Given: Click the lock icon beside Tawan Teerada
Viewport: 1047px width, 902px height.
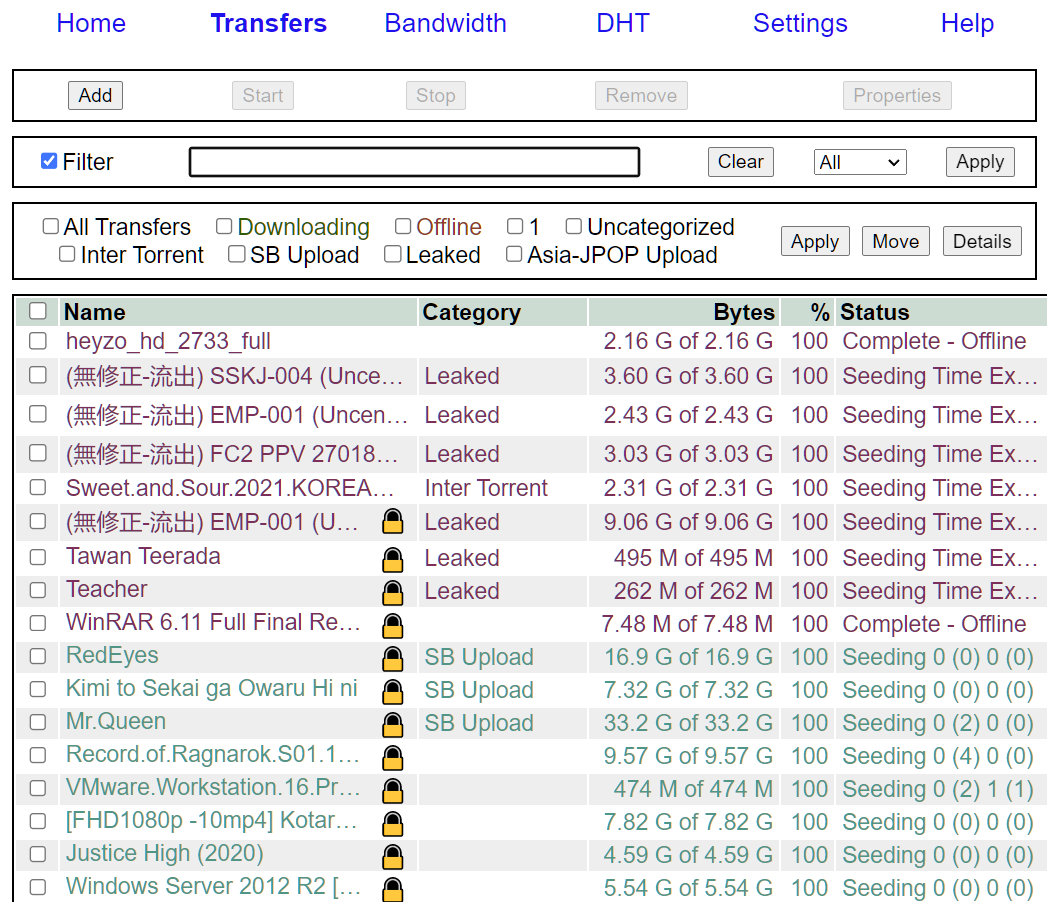Looking at the screenshot, I should [x=393, y=559].
